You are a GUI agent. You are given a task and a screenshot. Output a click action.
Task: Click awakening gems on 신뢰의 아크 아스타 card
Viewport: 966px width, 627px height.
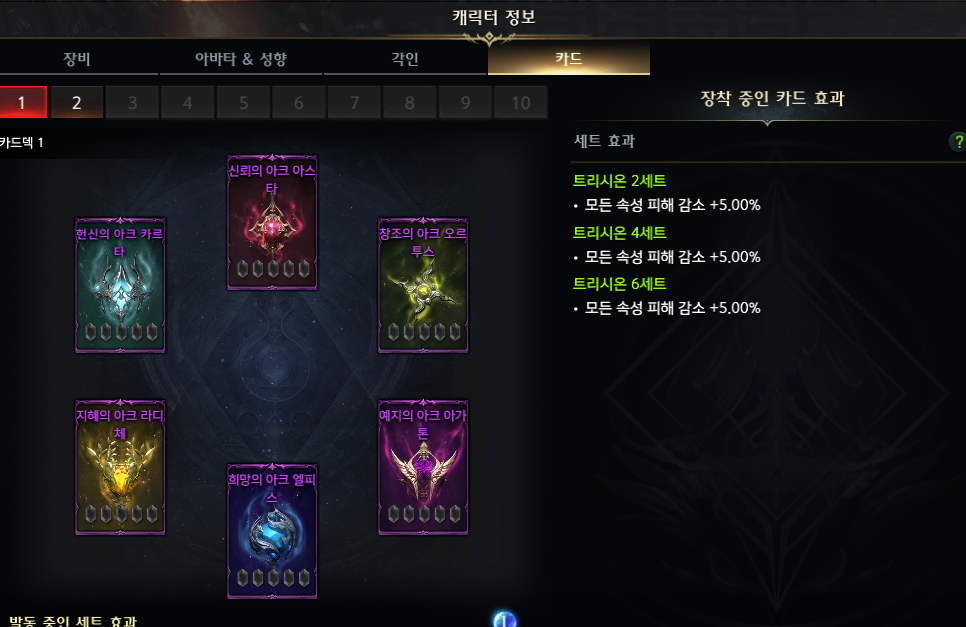tap(273, 269)
